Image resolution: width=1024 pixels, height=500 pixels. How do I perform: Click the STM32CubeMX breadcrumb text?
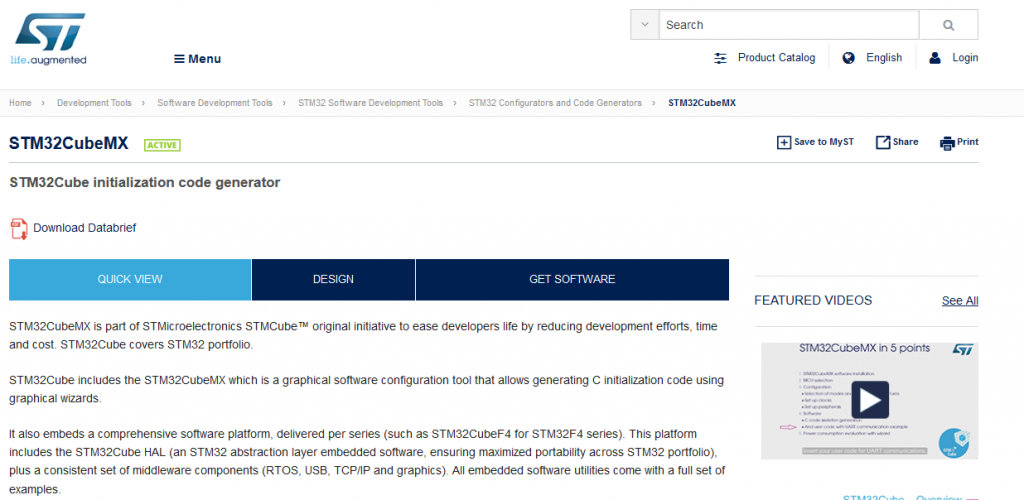[702, 103]
